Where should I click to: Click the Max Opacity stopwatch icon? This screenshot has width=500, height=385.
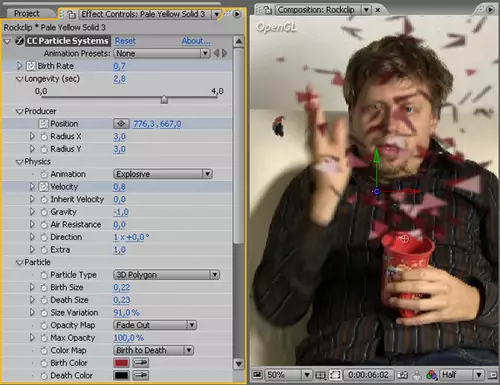44,338
